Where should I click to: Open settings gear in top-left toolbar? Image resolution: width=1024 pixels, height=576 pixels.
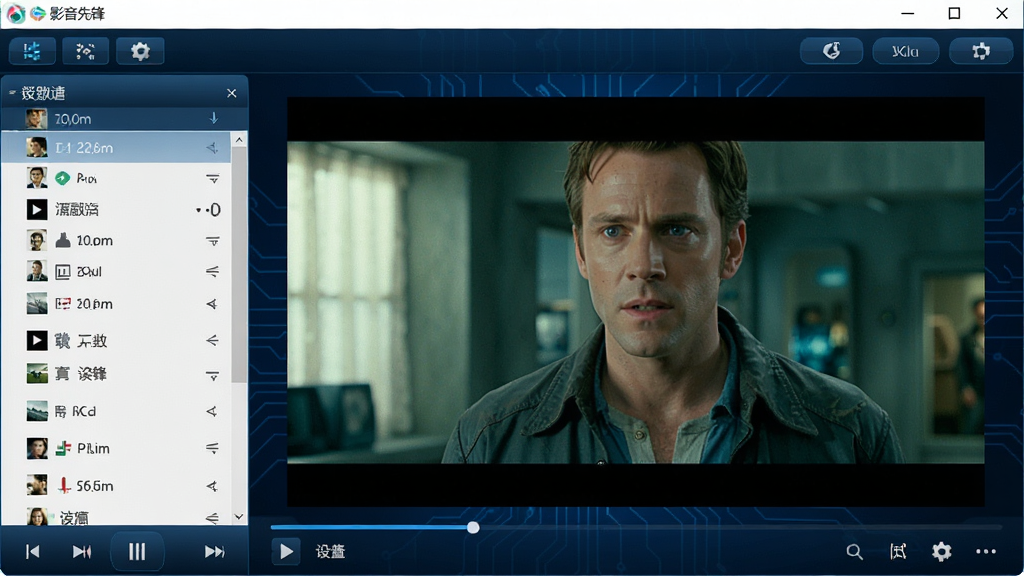[140, 51]
